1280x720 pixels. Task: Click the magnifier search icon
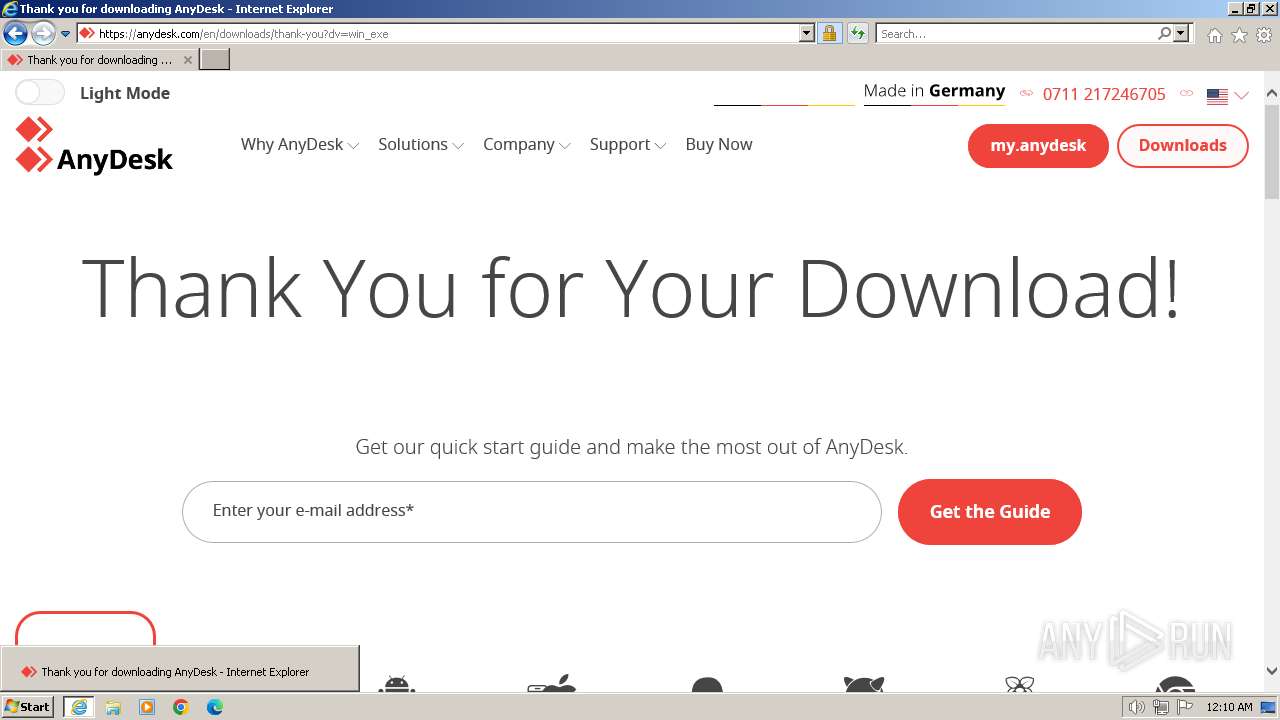[x=1164, y=34]
